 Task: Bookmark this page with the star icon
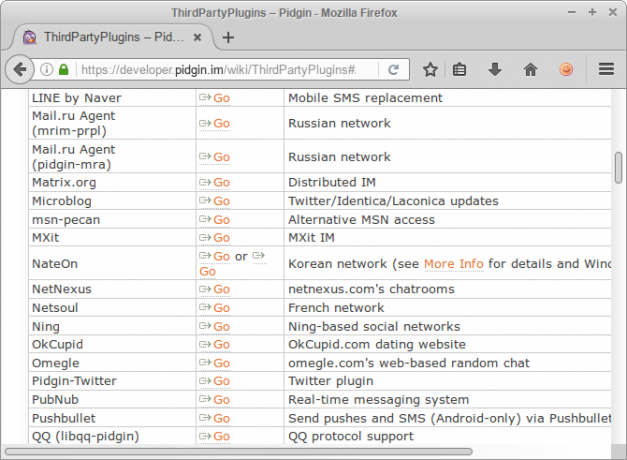pyautogui.click(x=430, y=70)
